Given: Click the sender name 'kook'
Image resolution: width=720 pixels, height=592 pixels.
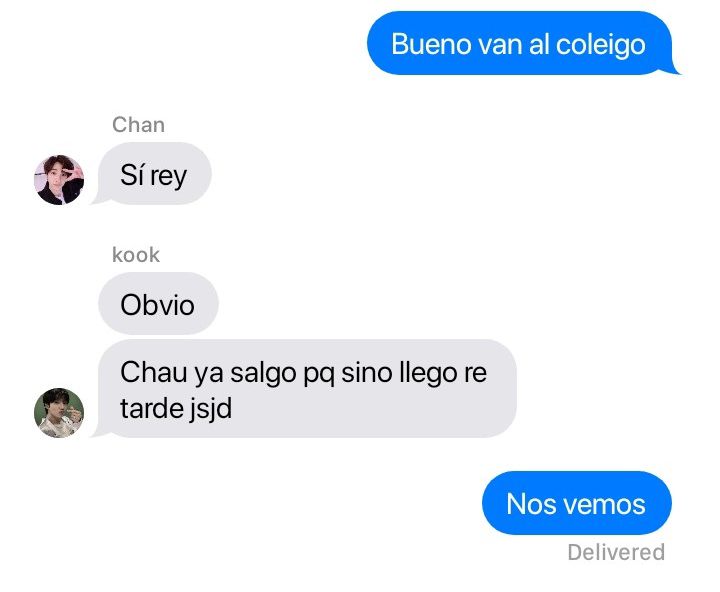Looking at the screenshot, I should [x=136, y=254].
